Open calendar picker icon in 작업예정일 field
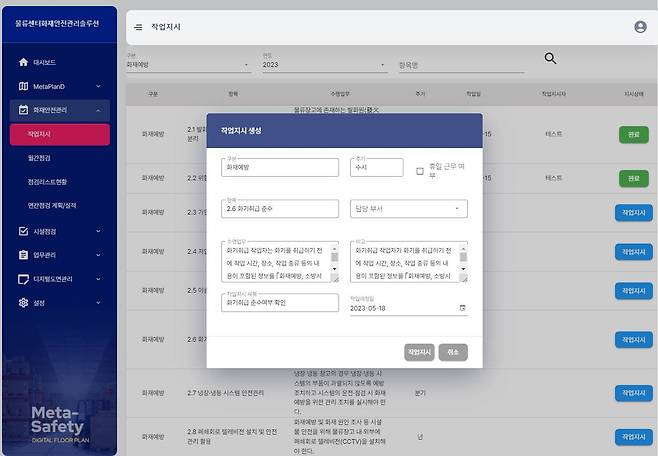The image size is (658, 456). (462, 308)
